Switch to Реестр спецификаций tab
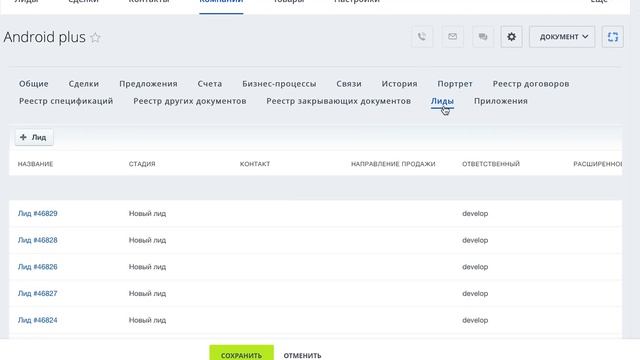This screenshot has width=640, height=360. click(66, 101)
